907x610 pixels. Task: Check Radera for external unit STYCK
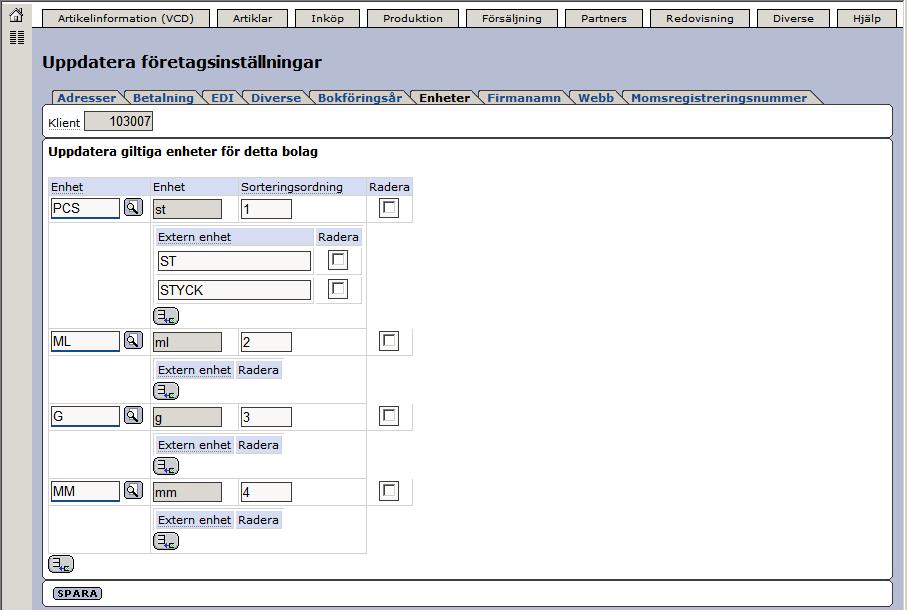tap(338, 289)
